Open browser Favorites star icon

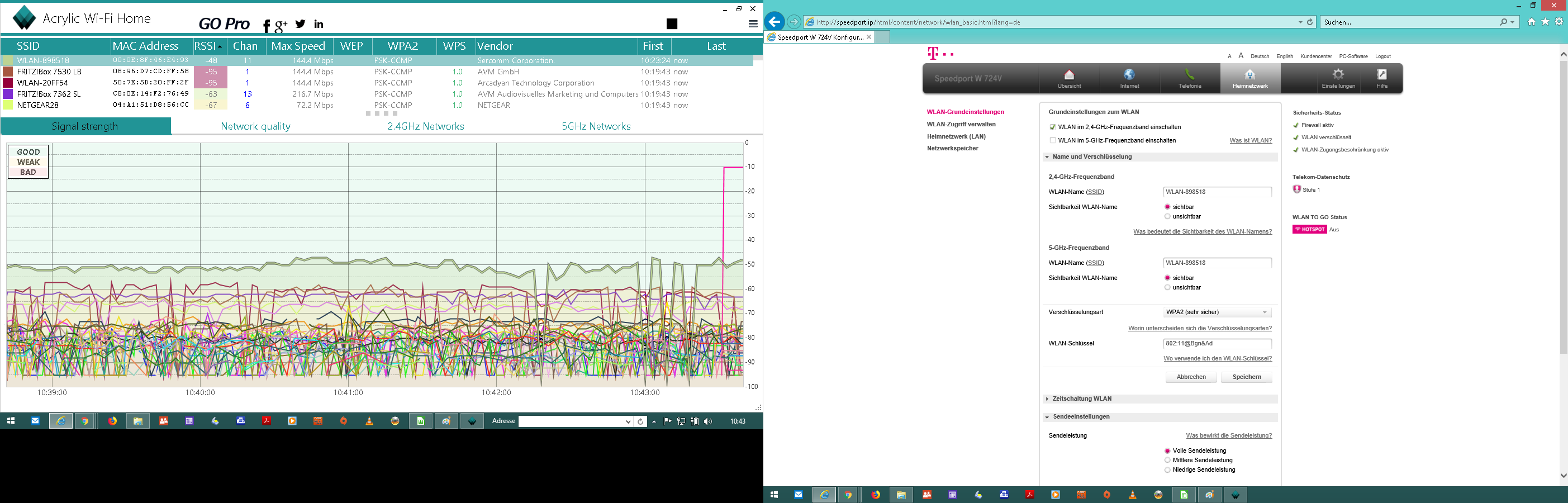click(x=1545, y=22)
